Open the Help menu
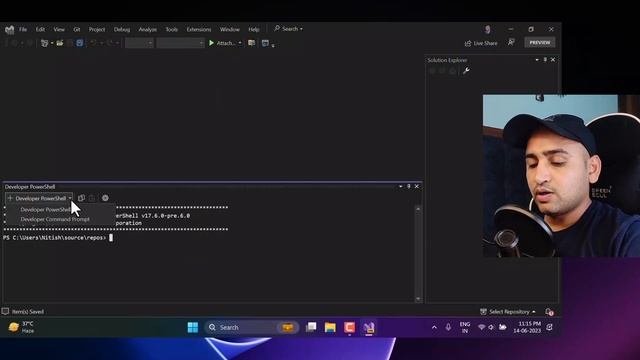This screenshot has width=640, height=360. [x=253, y=29]
